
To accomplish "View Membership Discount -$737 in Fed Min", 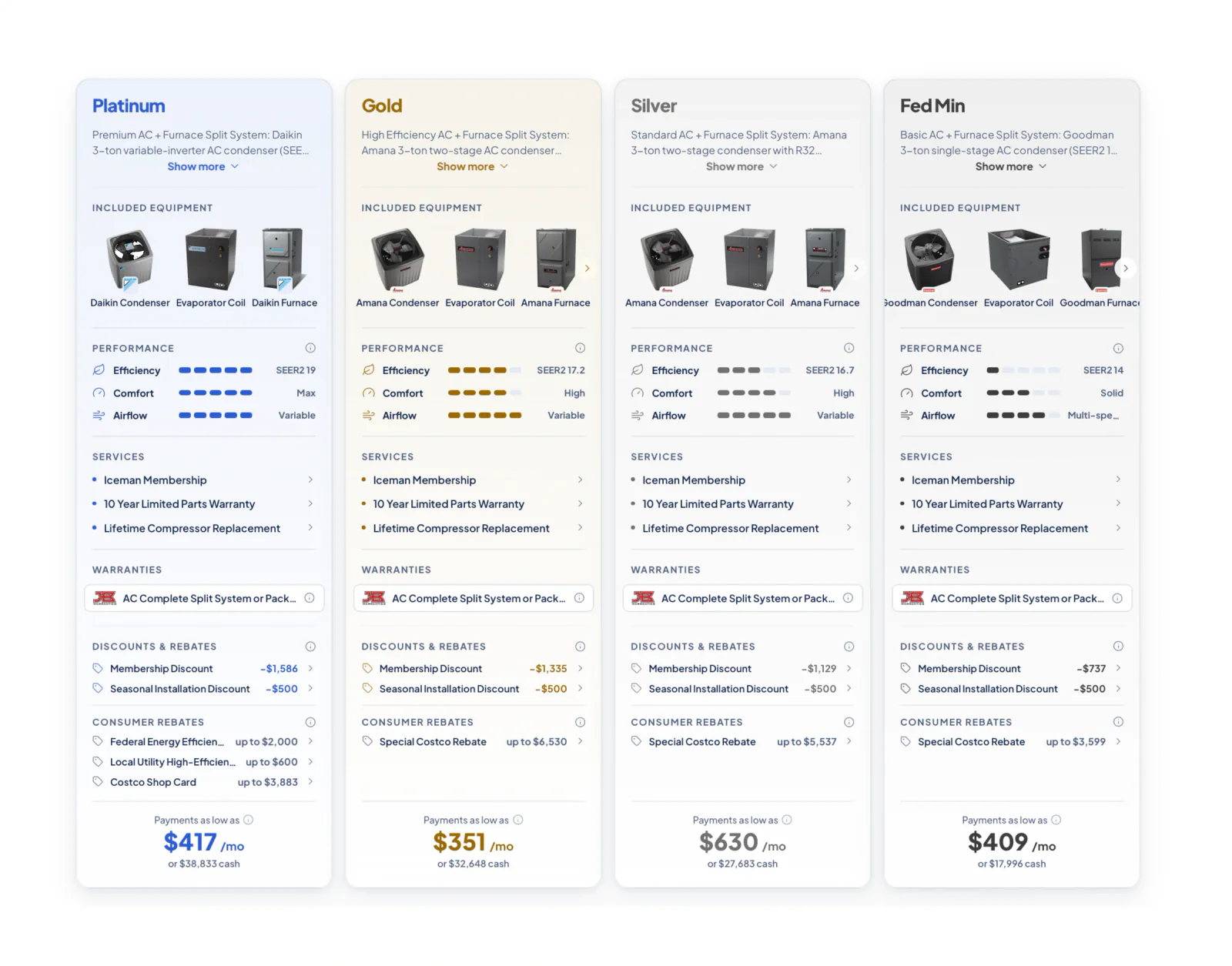I will point(1012,668).
